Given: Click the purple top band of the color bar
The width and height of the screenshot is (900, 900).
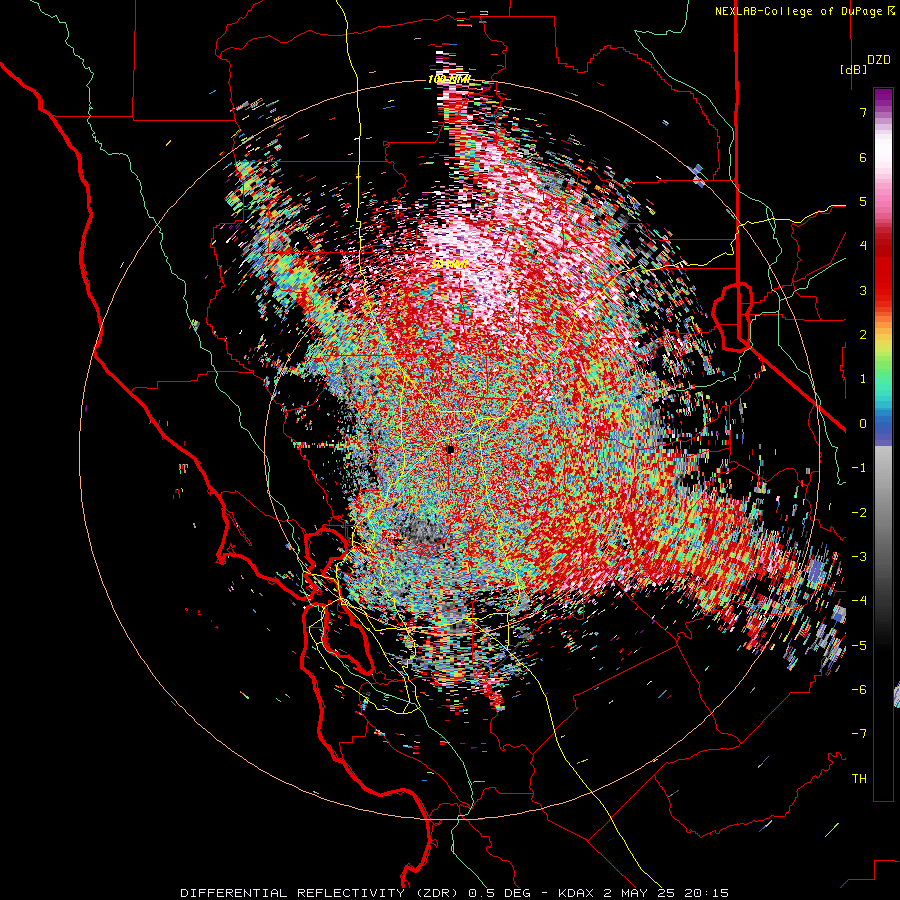Looking at the screenshot, I should (883, 98).
